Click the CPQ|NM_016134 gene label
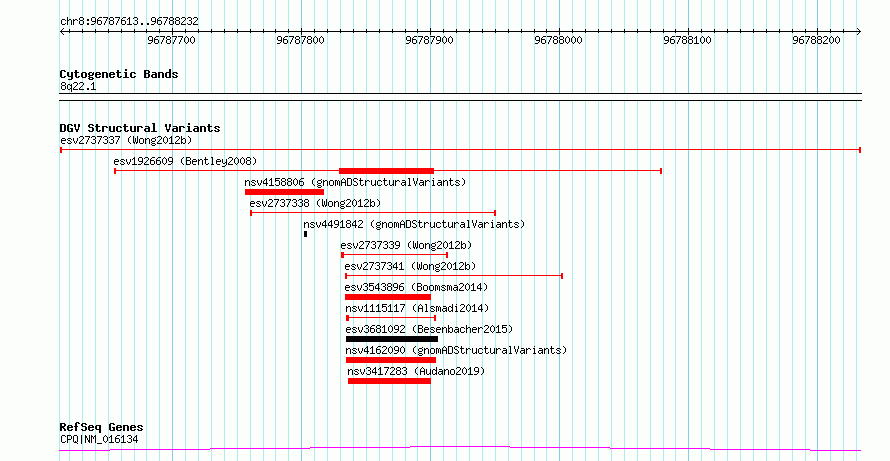This screenshot has height=461, width=890. tap(99, 439)
